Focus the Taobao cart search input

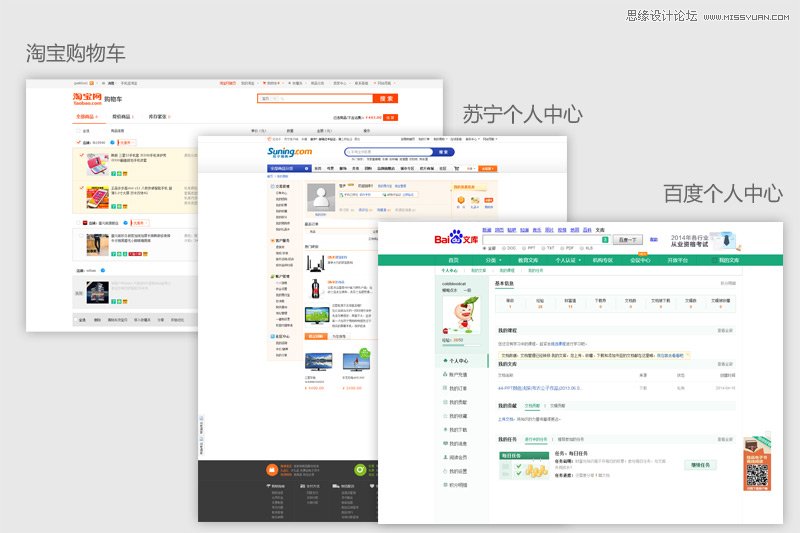point(315,98)
